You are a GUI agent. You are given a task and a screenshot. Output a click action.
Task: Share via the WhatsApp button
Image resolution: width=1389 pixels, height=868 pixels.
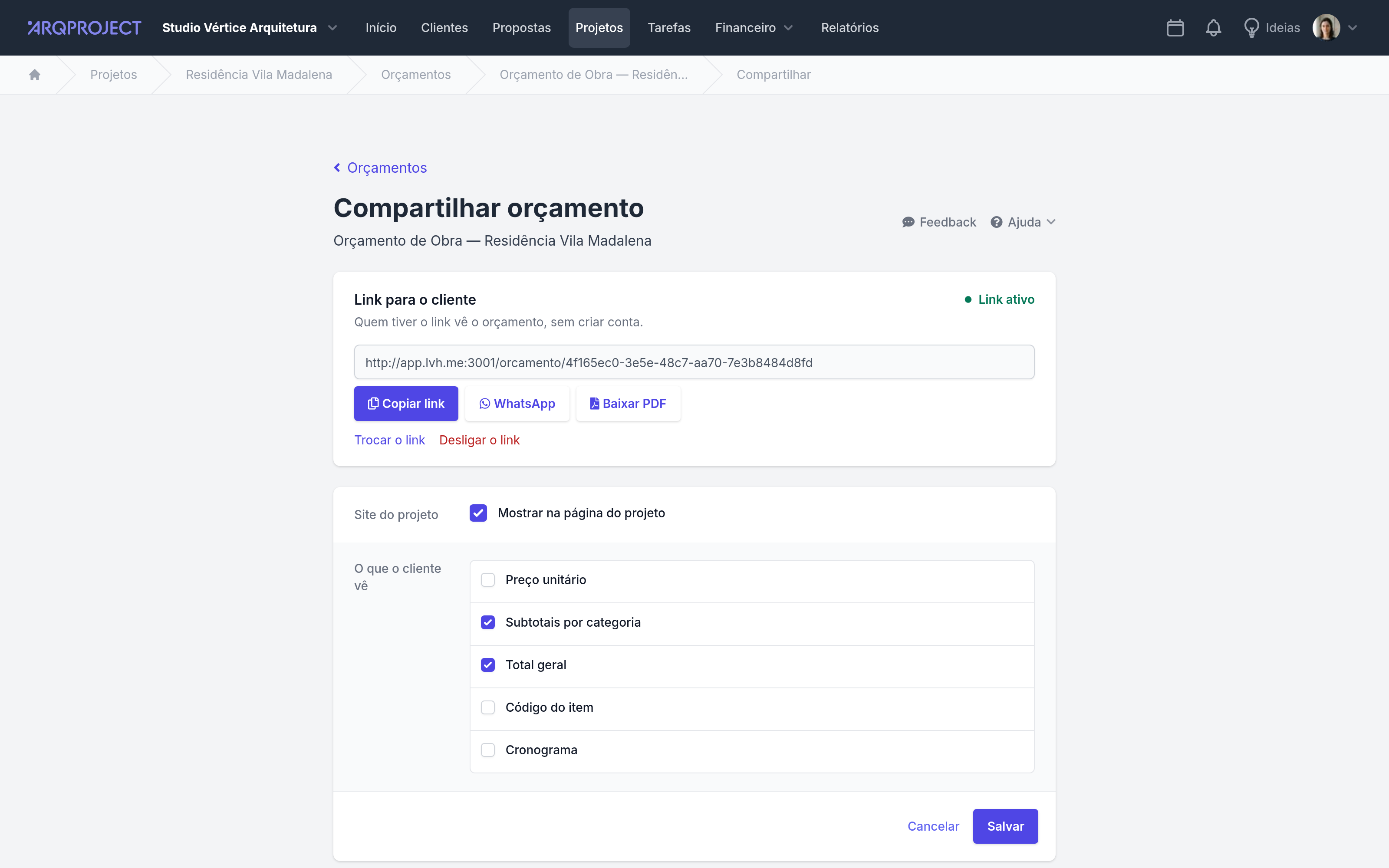(x=517, y=404)
